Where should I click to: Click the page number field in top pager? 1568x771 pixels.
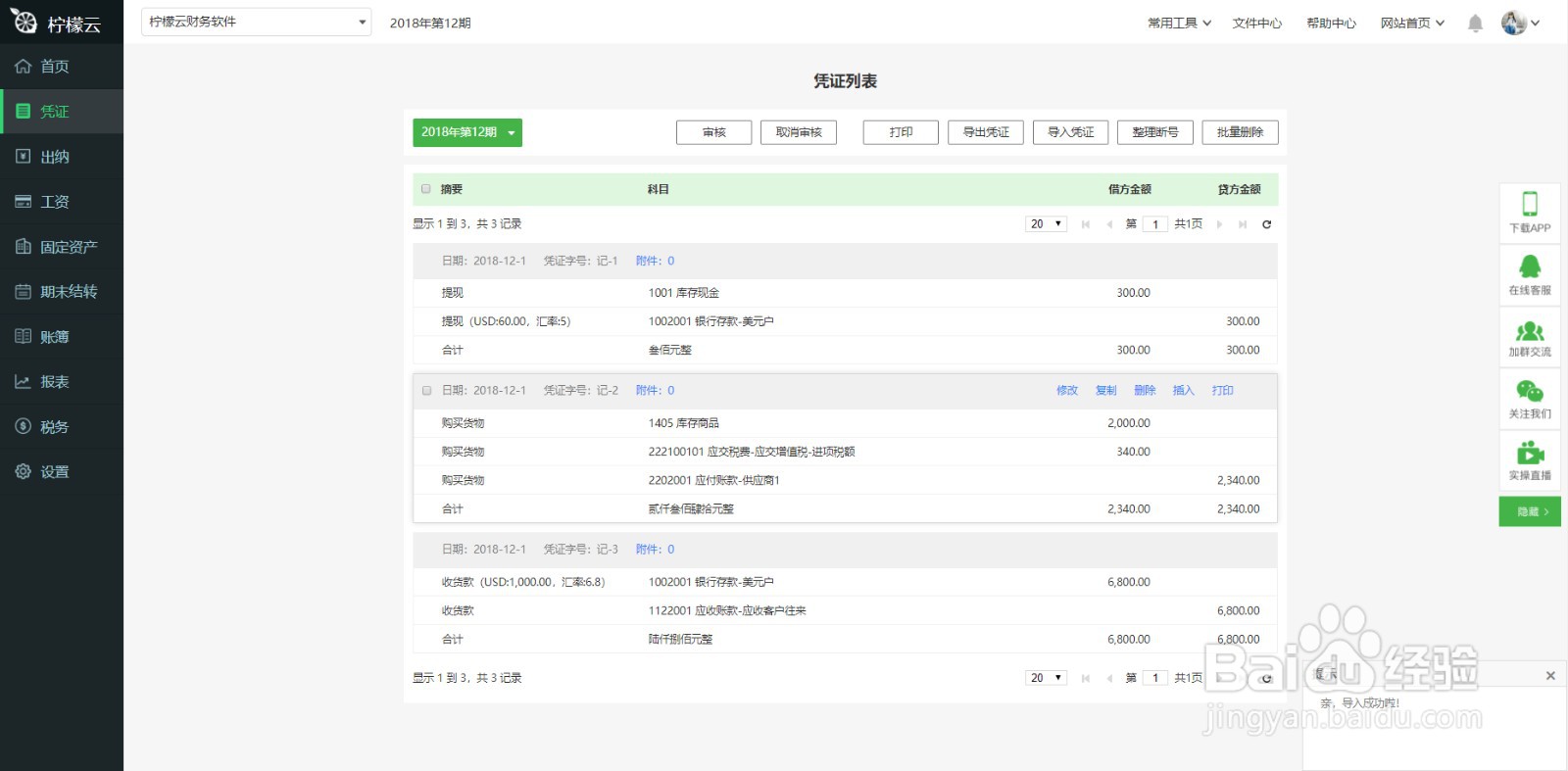tap(1155, 224)
